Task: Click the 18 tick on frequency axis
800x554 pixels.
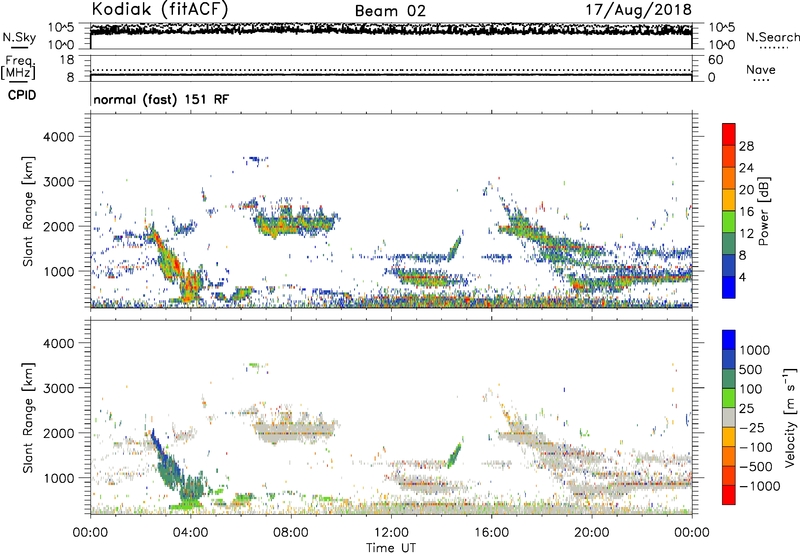Action: click(x=67, y=59)
